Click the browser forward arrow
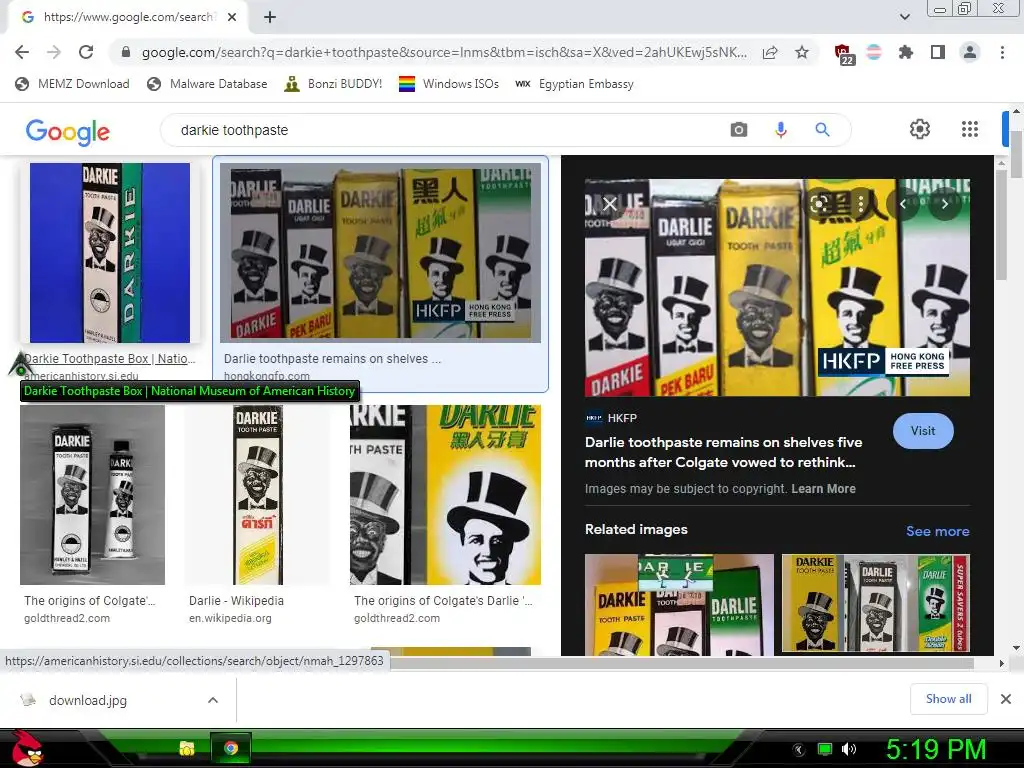The height and width of the screenshot is (768, 1024). click(x=54, y=52)
